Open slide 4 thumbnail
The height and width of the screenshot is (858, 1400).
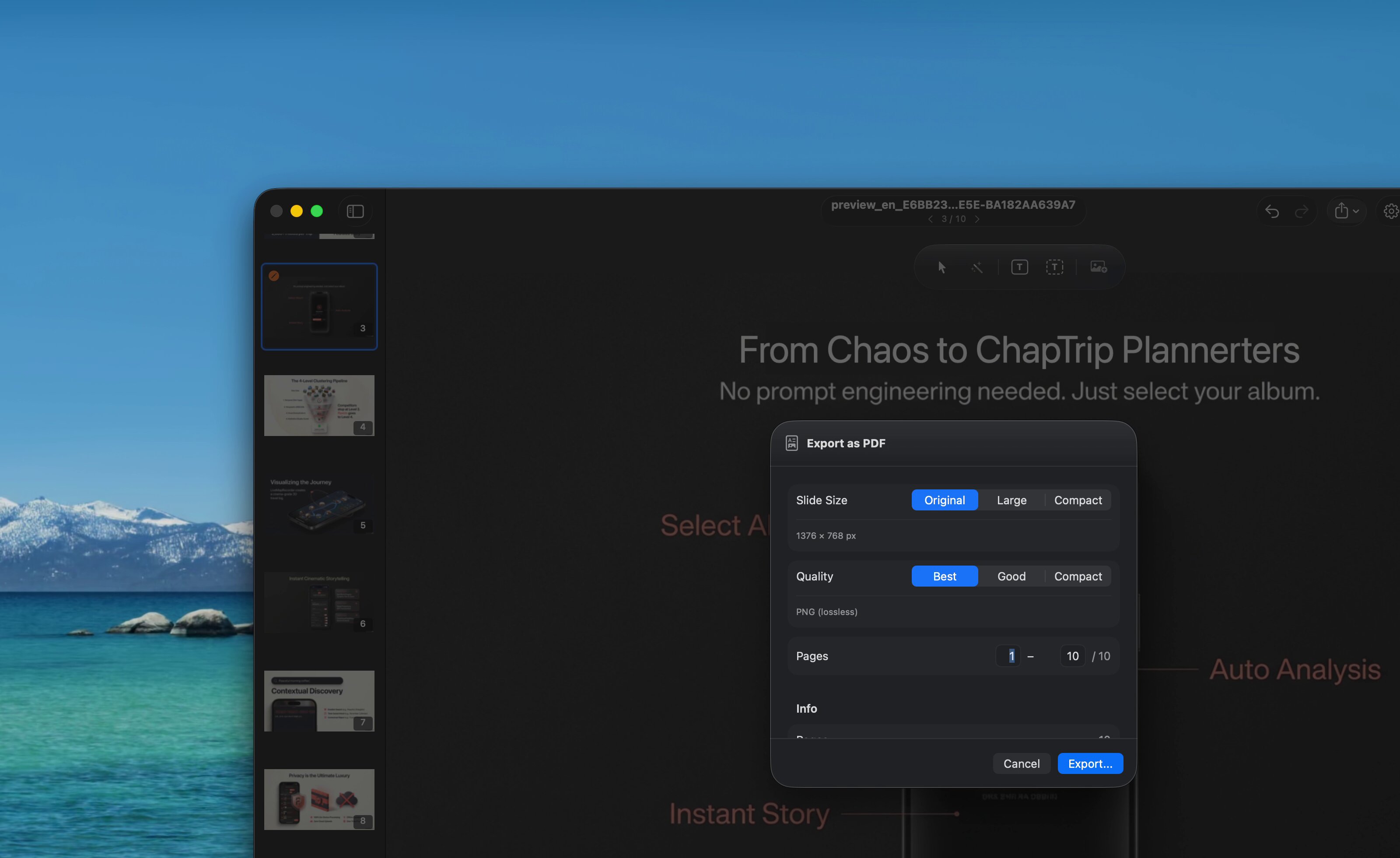tap(319, 405)
